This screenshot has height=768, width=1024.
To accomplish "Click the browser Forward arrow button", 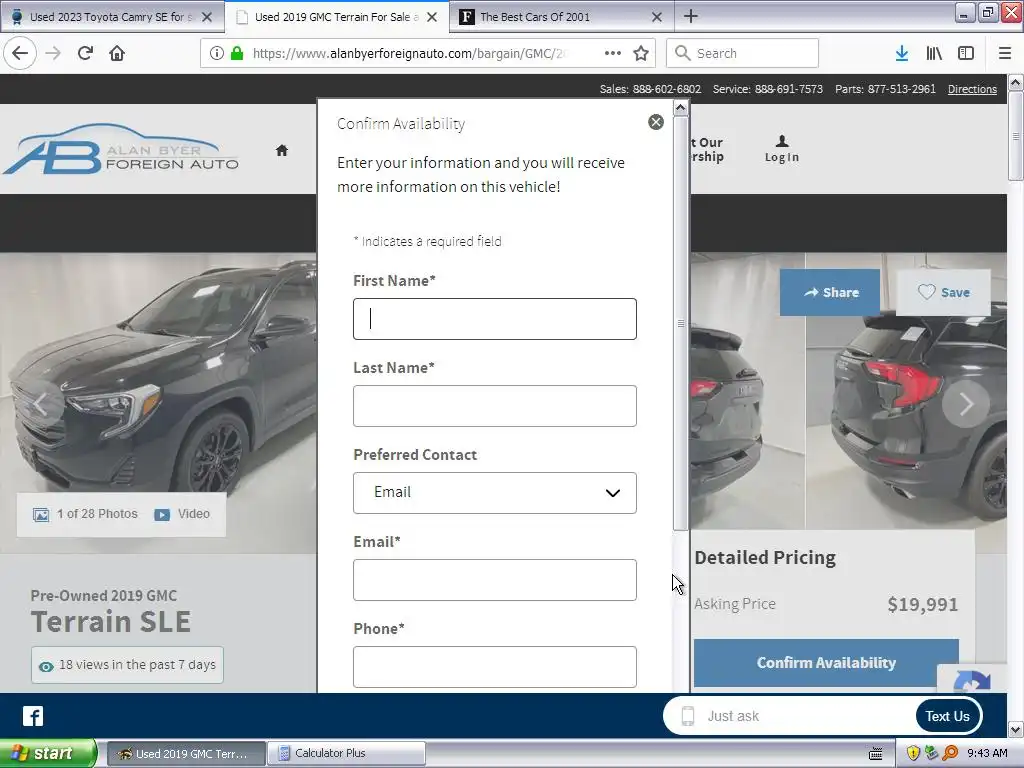I will point(53,53).
